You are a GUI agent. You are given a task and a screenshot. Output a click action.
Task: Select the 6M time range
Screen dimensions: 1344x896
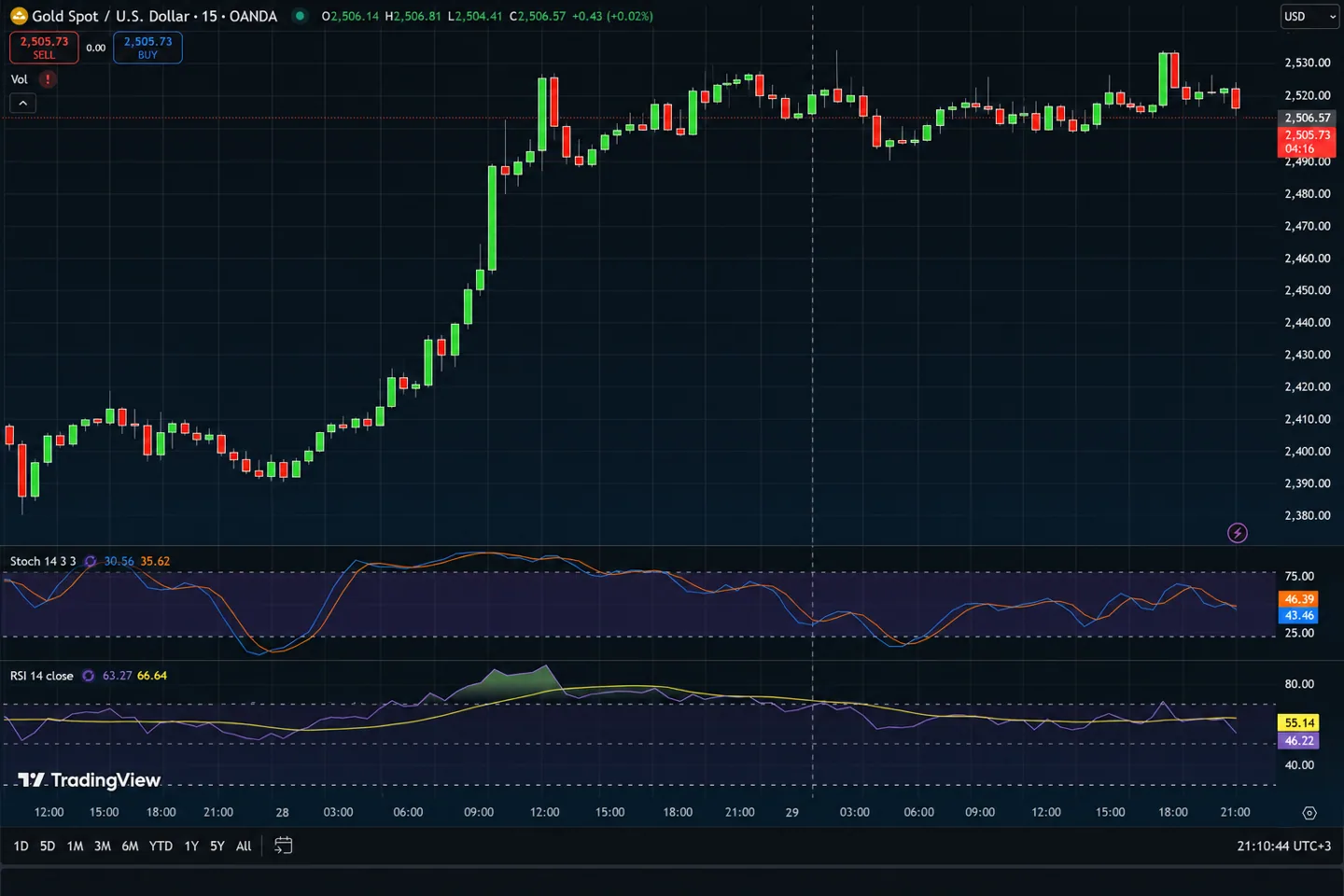(131, 846)
